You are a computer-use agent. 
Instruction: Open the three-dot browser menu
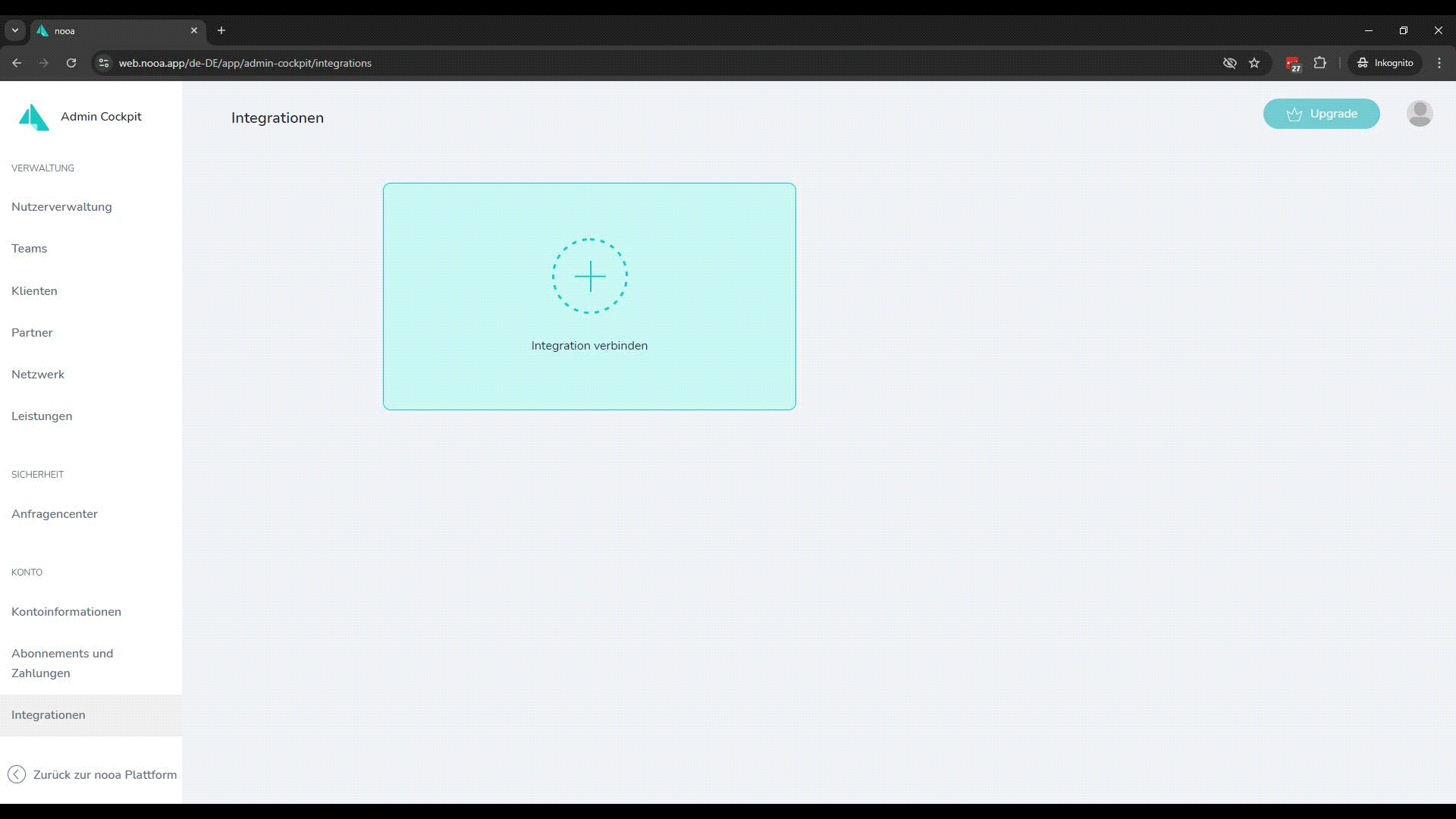(x=1438, y=63)
